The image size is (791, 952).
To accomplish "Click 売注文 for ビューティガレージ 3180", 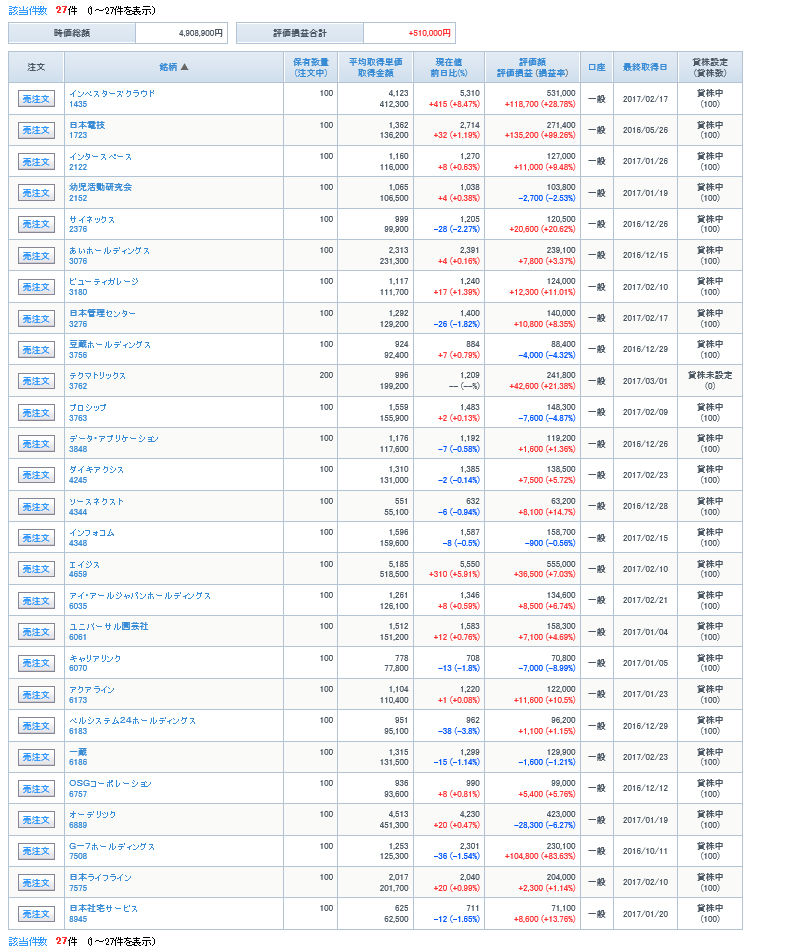I will (36, 287).
